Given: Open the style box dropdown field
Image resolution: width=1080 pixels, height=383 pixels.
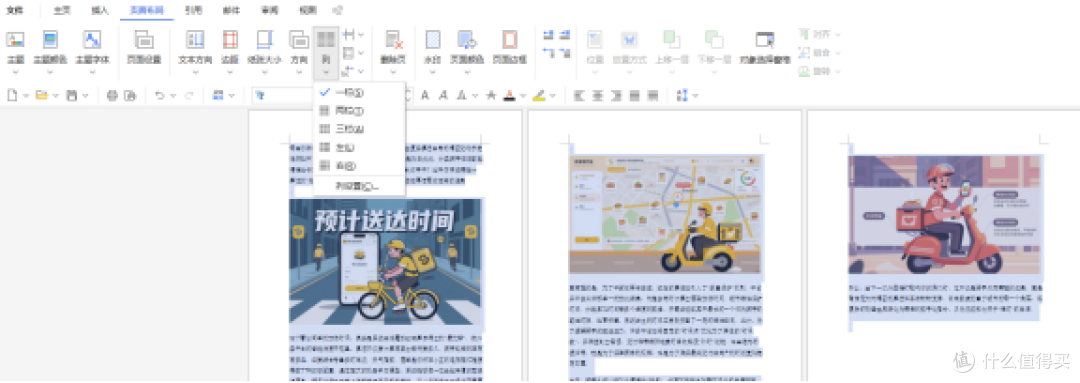Looking at the screenshot, I should (x=283, y=95).
